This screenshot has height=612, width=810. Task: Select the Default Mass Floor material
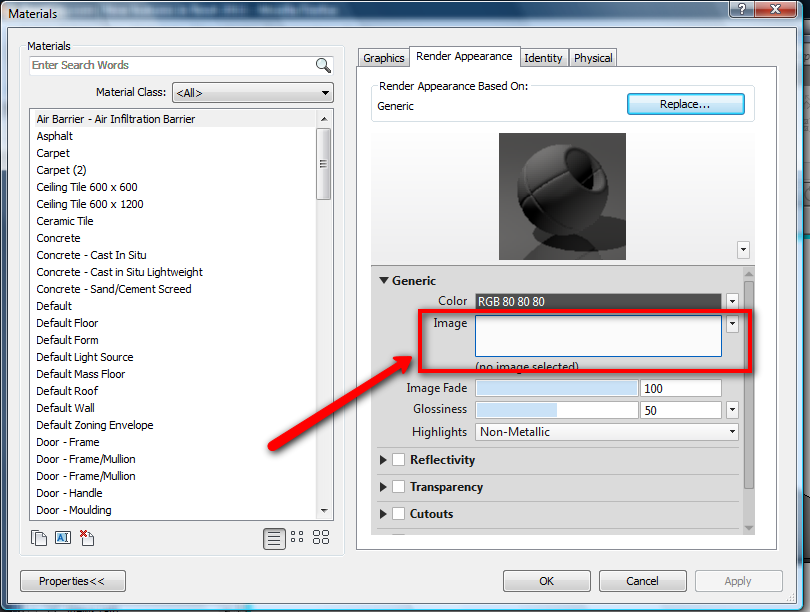click(81, 374)
